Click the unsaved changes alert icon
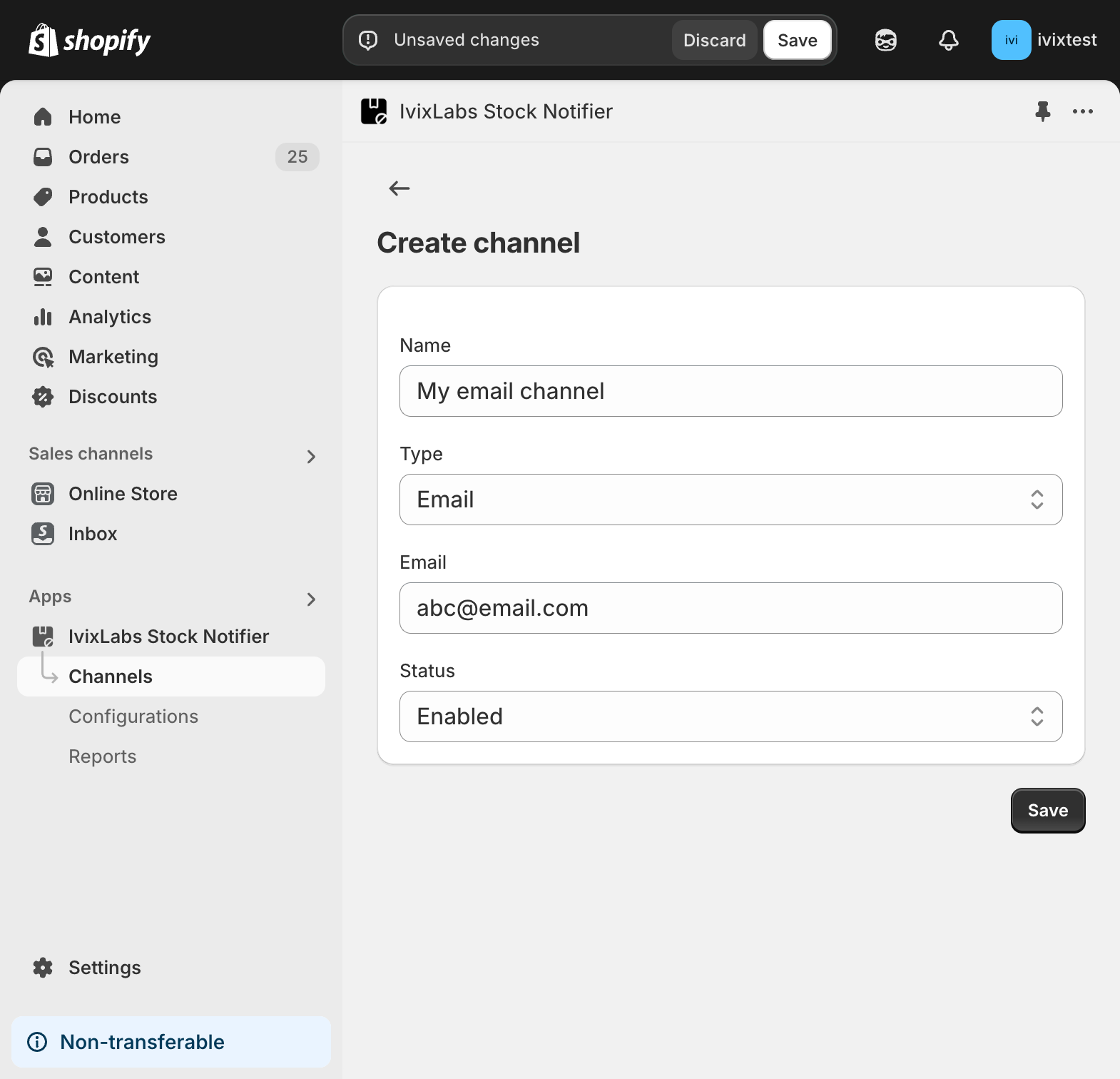 coord(368,40)
